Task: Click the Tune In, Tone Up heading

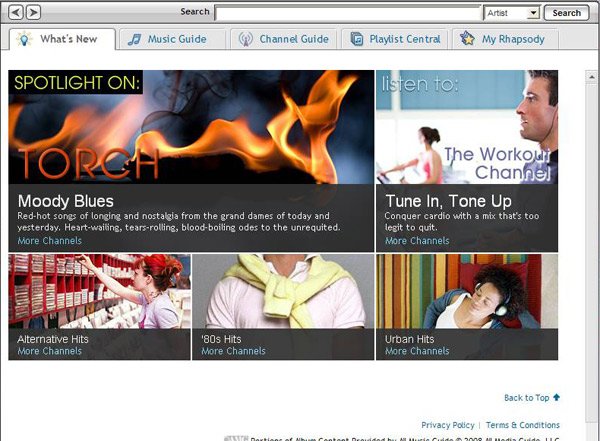Action: coord(448,201)
